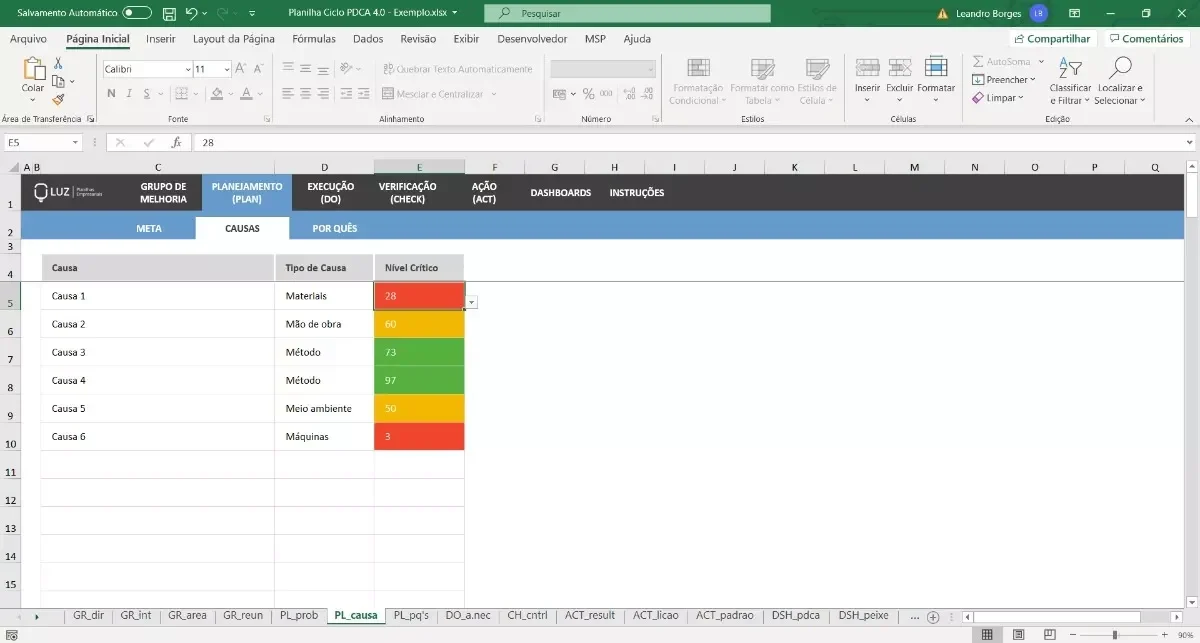Click the percent style icon
1200x643 pixels.
coord(589,94)
